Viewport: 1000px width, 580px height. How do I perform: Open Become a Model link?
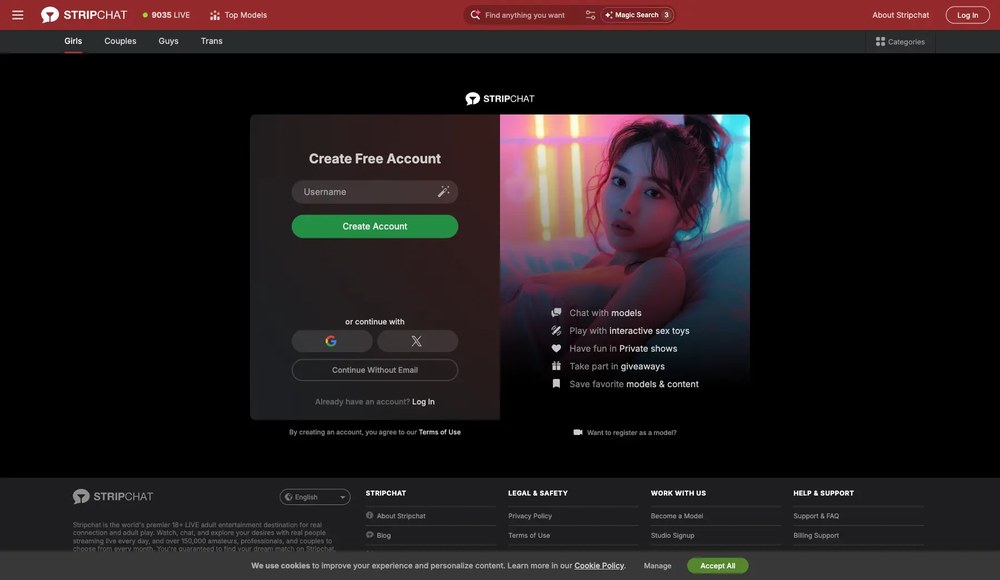coord(677,516)
